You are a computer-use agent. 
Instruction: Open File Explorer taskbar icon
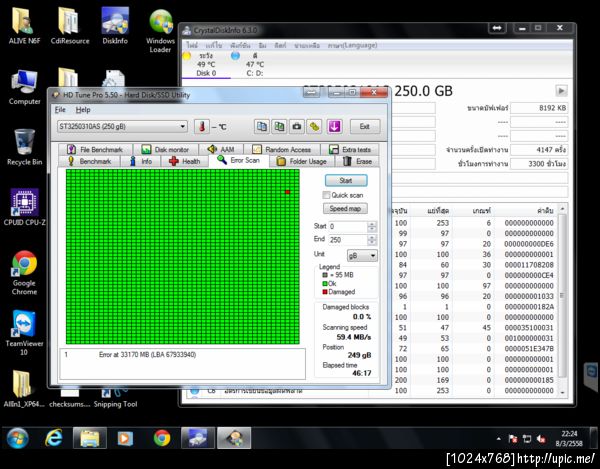90,438
